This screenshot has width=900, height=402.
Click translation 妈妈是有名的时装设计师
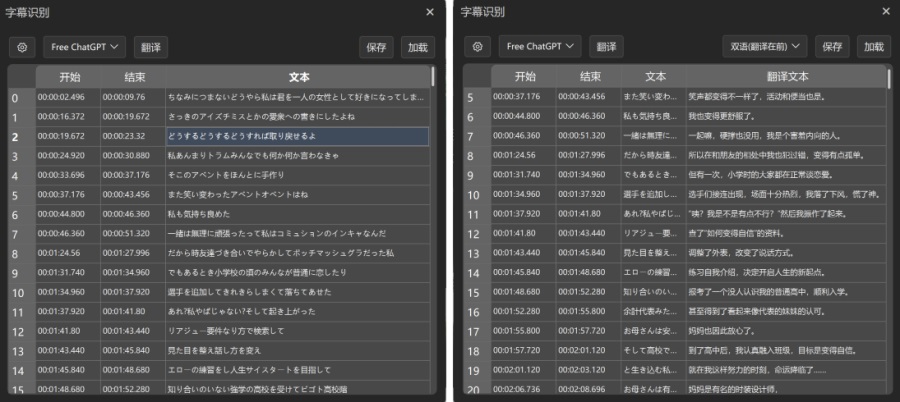click(788, 389)
